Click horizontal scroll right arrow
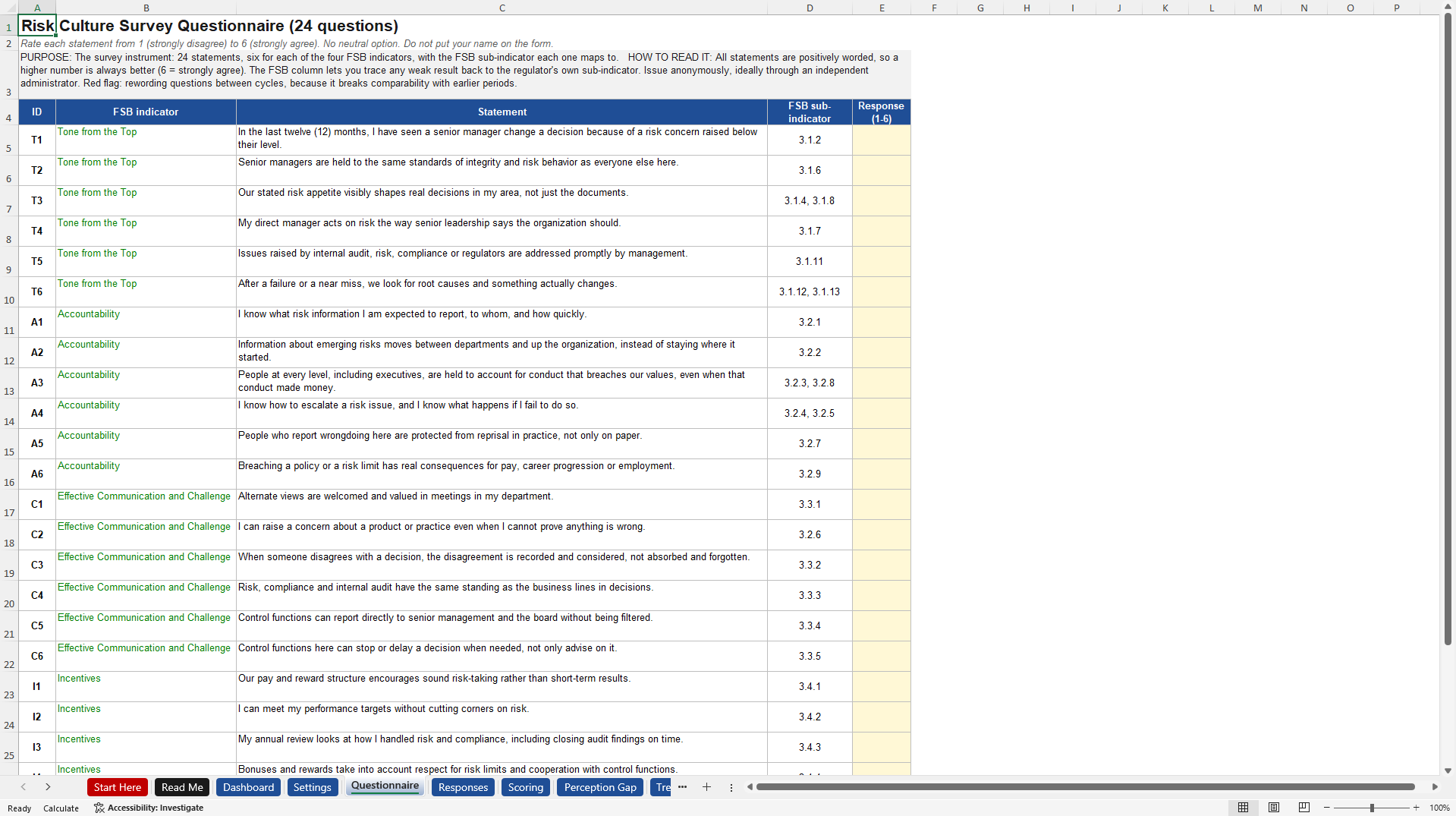 pos(1435,787)
